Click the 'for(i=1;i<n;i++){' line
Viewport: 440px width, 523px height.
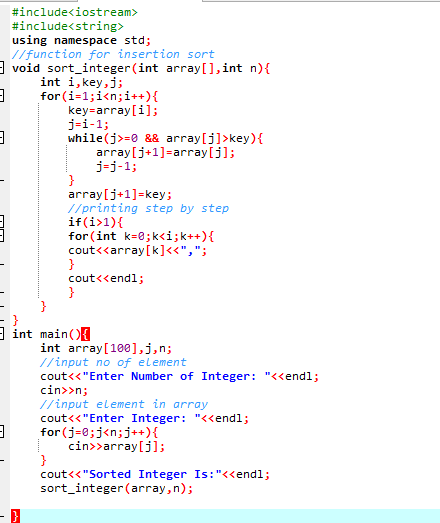click(x=99, y=96)
